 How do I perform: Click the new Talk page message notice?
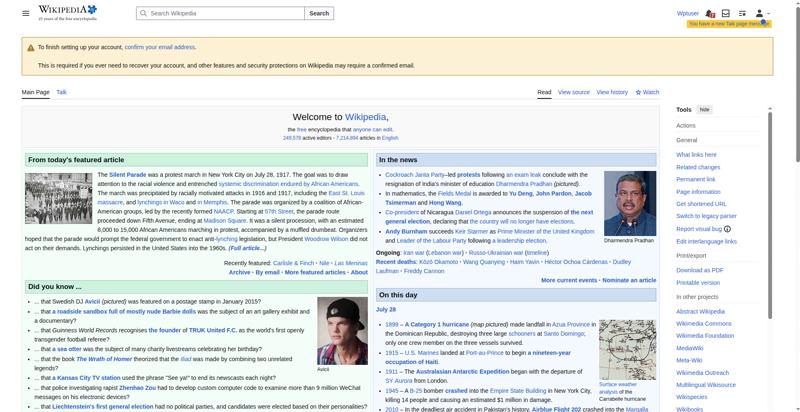pos(729,24)
